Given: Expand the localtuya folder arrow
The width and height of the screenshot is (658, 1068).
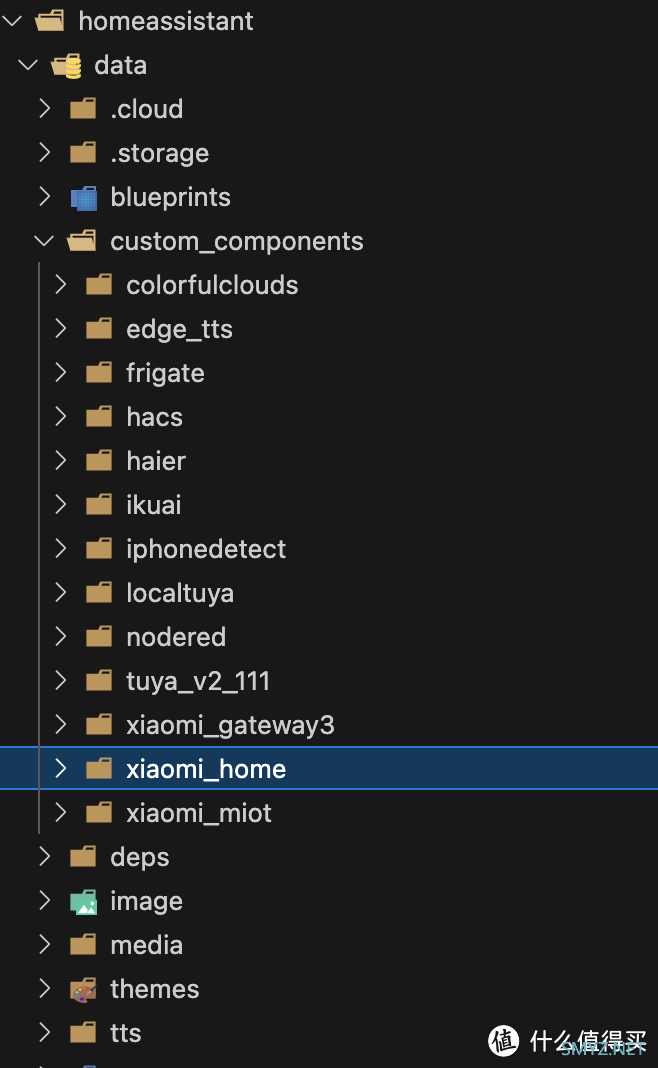Looking at the screenshot, I should click(61, 593).
